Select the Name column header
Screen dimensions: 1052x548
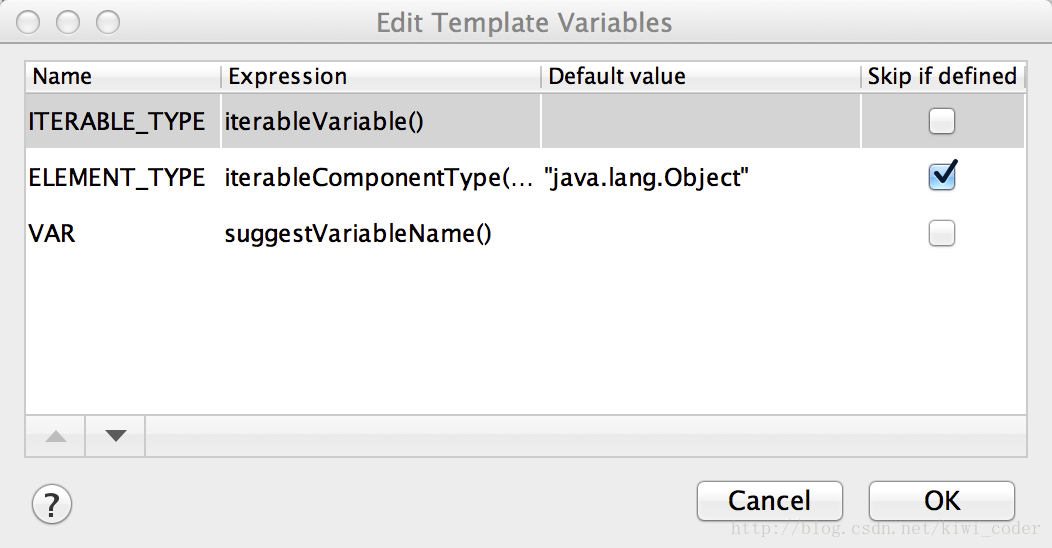(123, 76)
